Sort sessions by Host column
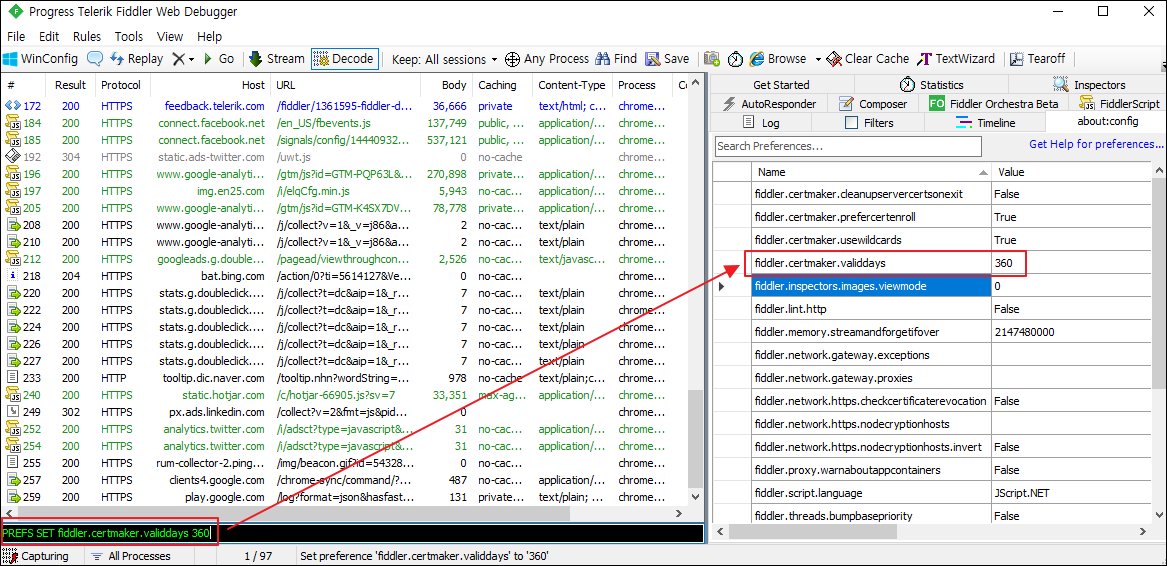1167x566 pixels. click(x=210, y=85)
